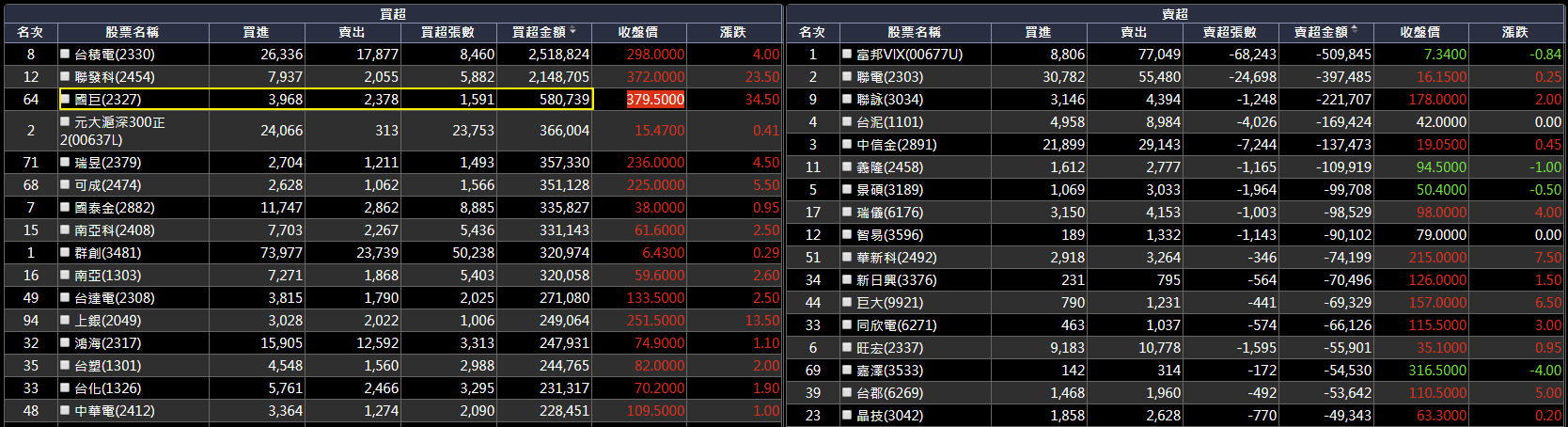
Task: Click the closing price 316.5000
Action: click(x=1437, y=371)
